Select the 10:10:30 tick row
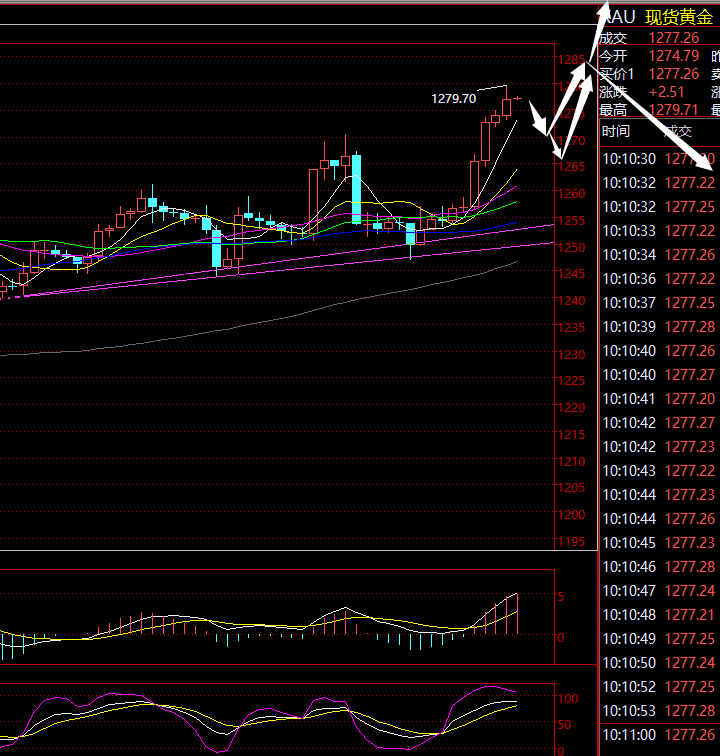 (x=658, y=158)
